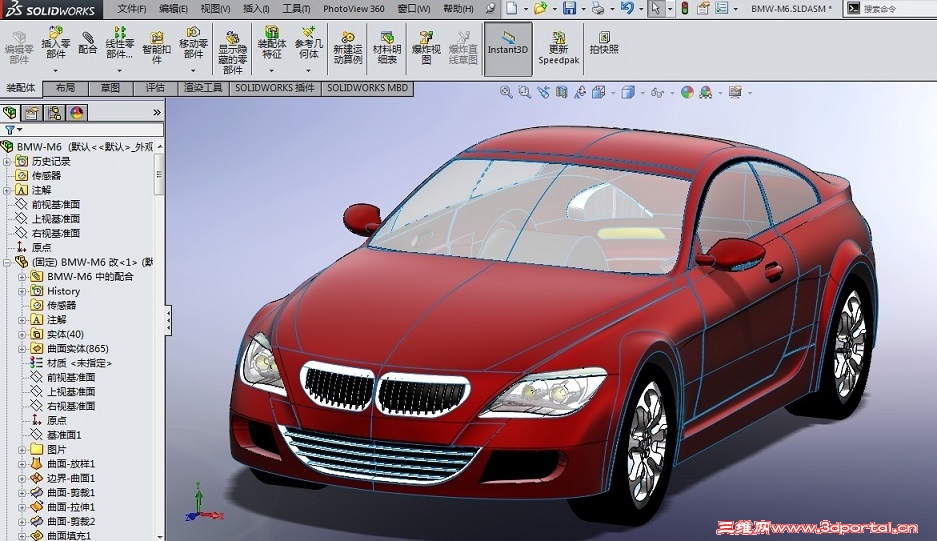The height and width of the screenshot is (541, 937).
Task: Open the dropdown arrow under 插入零部件
Action: (56, 71)
